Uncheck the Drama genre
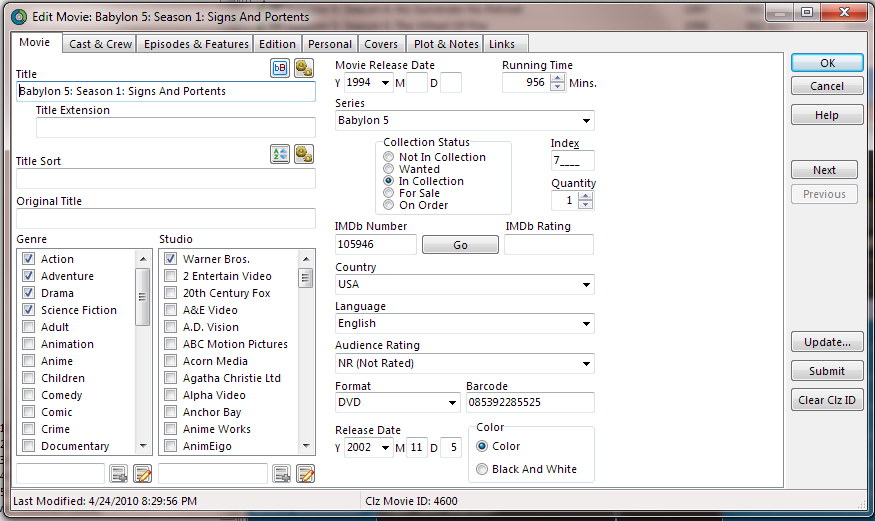The height and width of the screenshot is (521, 875). [28, 293]
